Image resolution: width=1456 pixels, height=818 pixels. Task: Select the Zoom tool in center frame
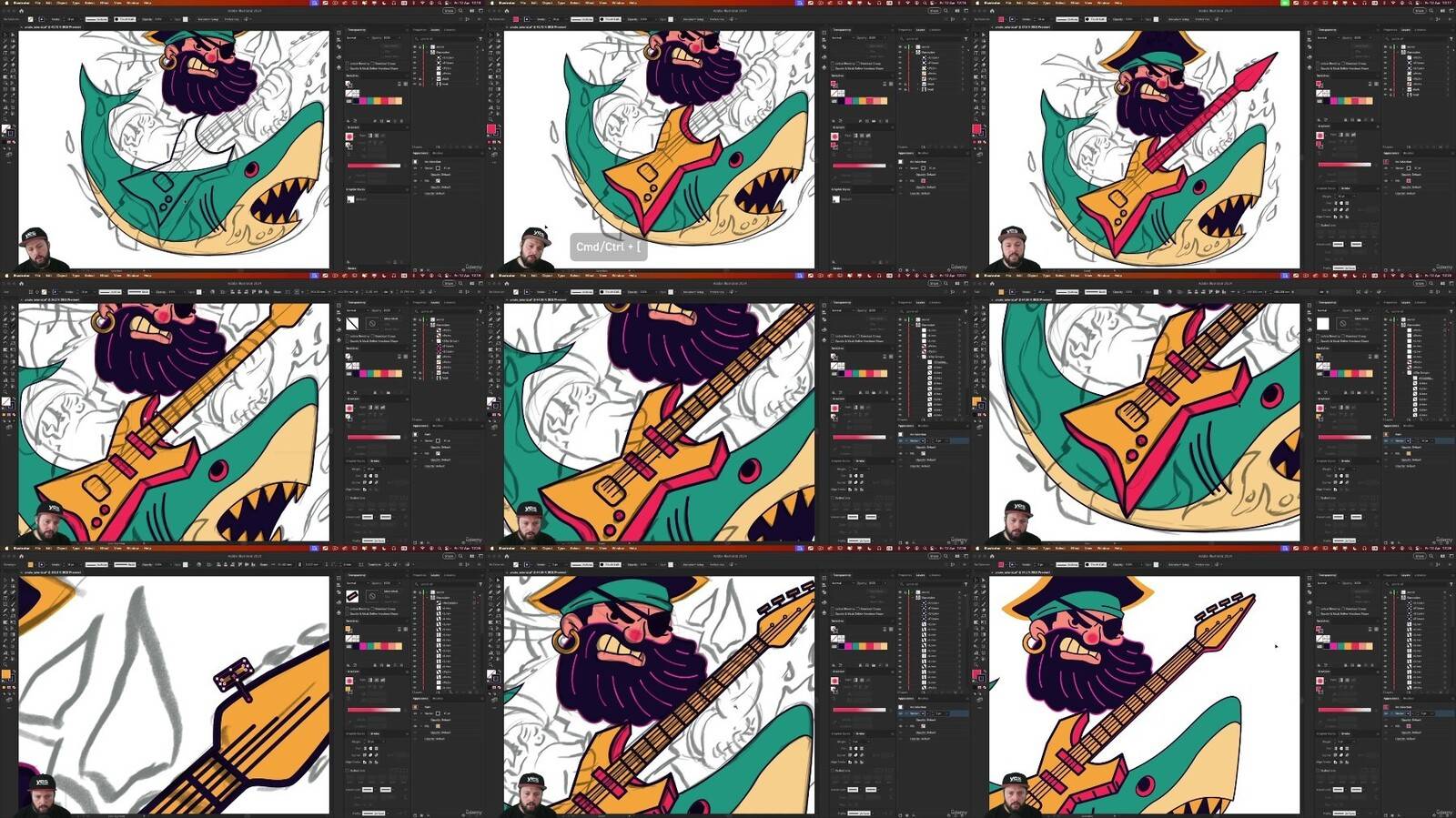click(490, 392)
